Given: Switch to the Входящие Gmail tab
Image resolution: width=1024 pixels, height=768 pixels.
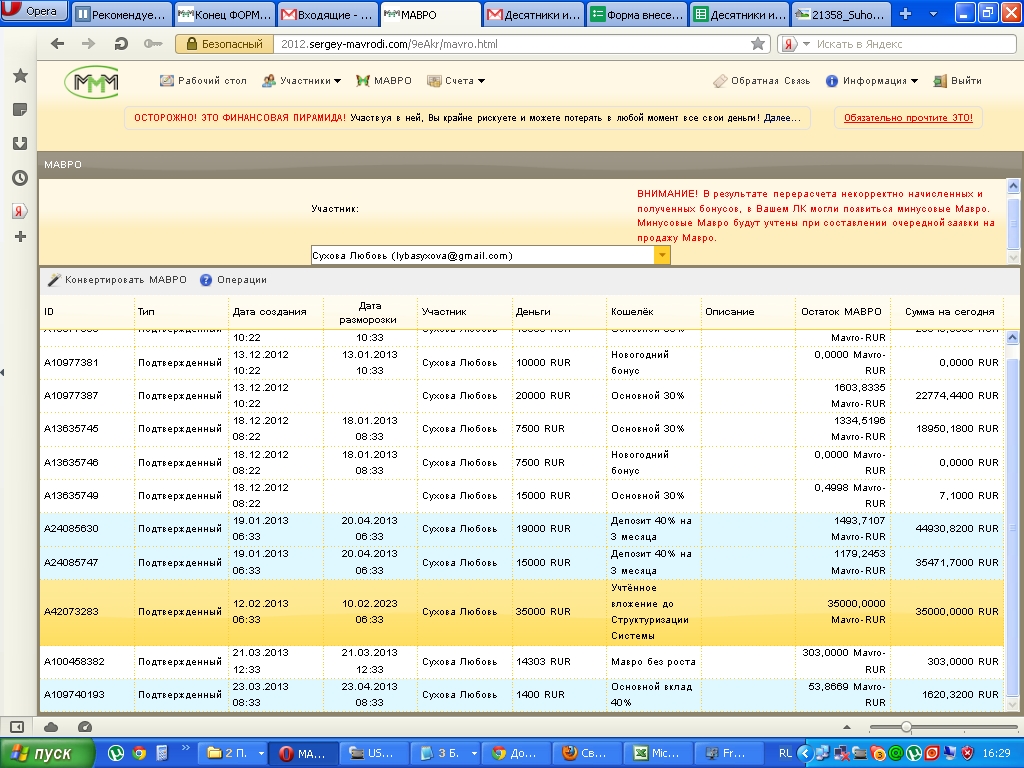Looking at the screenshot, I should pos(327,15).
